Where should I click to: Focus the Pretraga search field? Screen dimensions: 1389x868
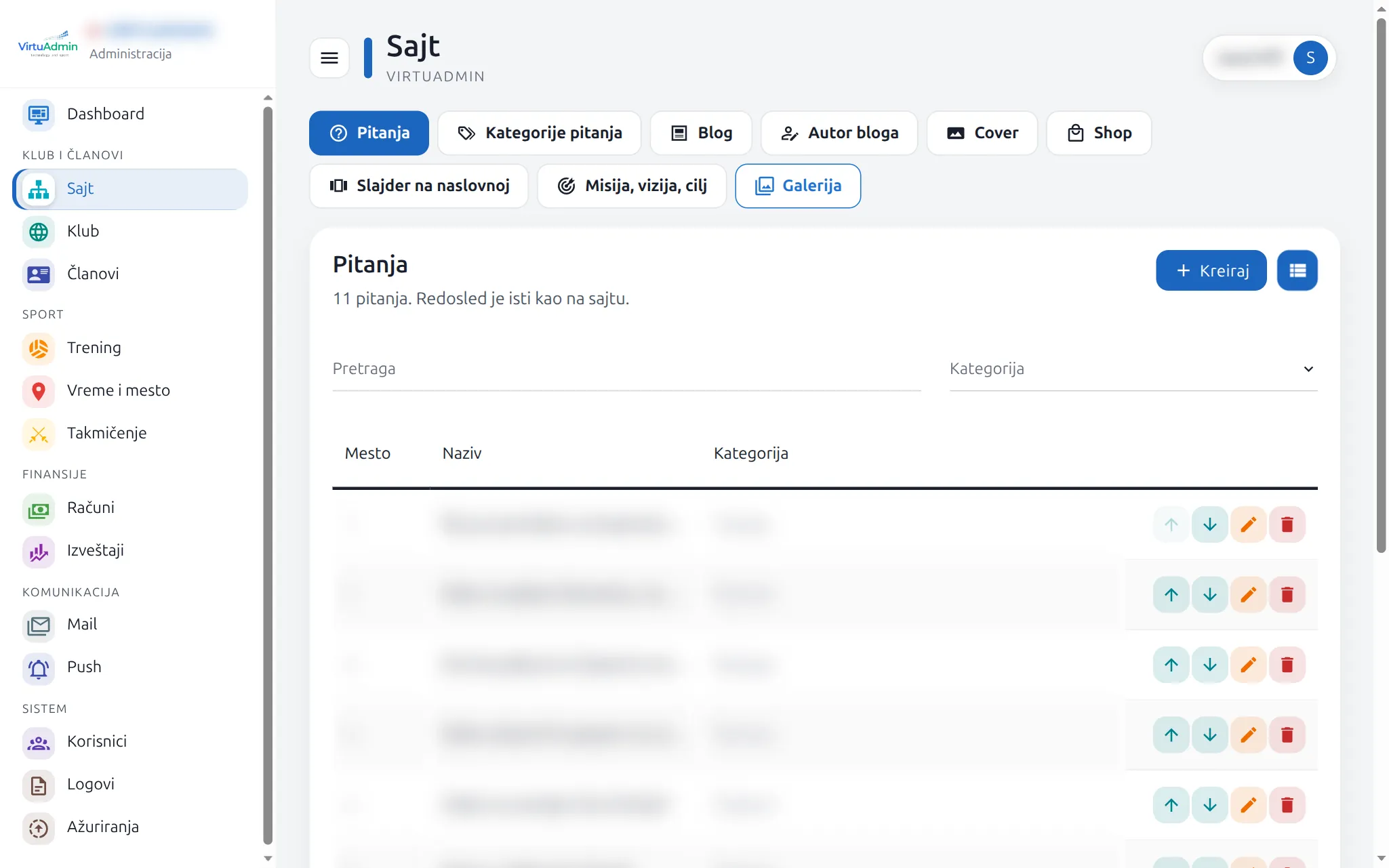[626, 369]
